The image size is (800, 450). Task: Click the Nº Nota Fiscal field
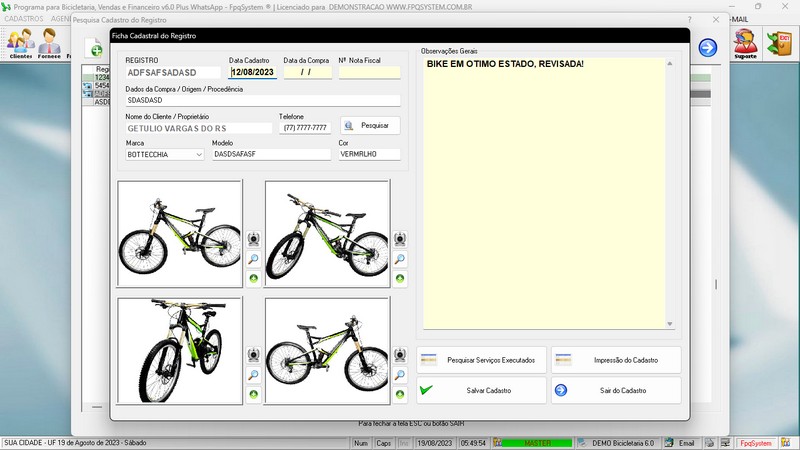coord(369,72)
